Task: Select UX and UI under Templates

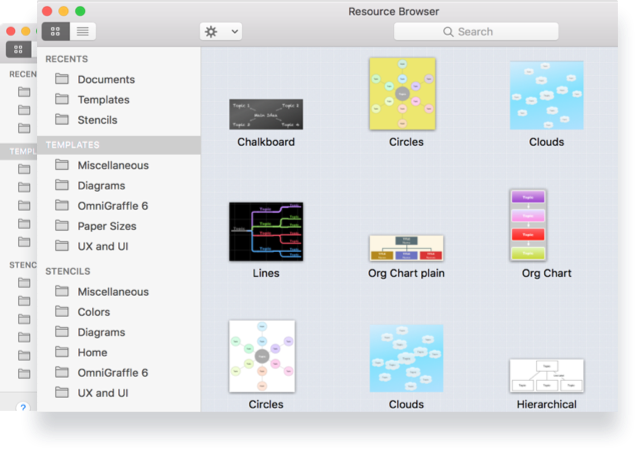Action: coord(119,247)
